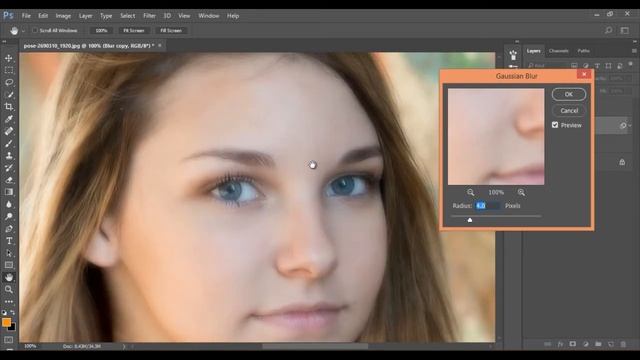Viewport: 640px width, 360px height.
Task: Open Hand tool preset picker dropdown
Action: coord(23,31)
